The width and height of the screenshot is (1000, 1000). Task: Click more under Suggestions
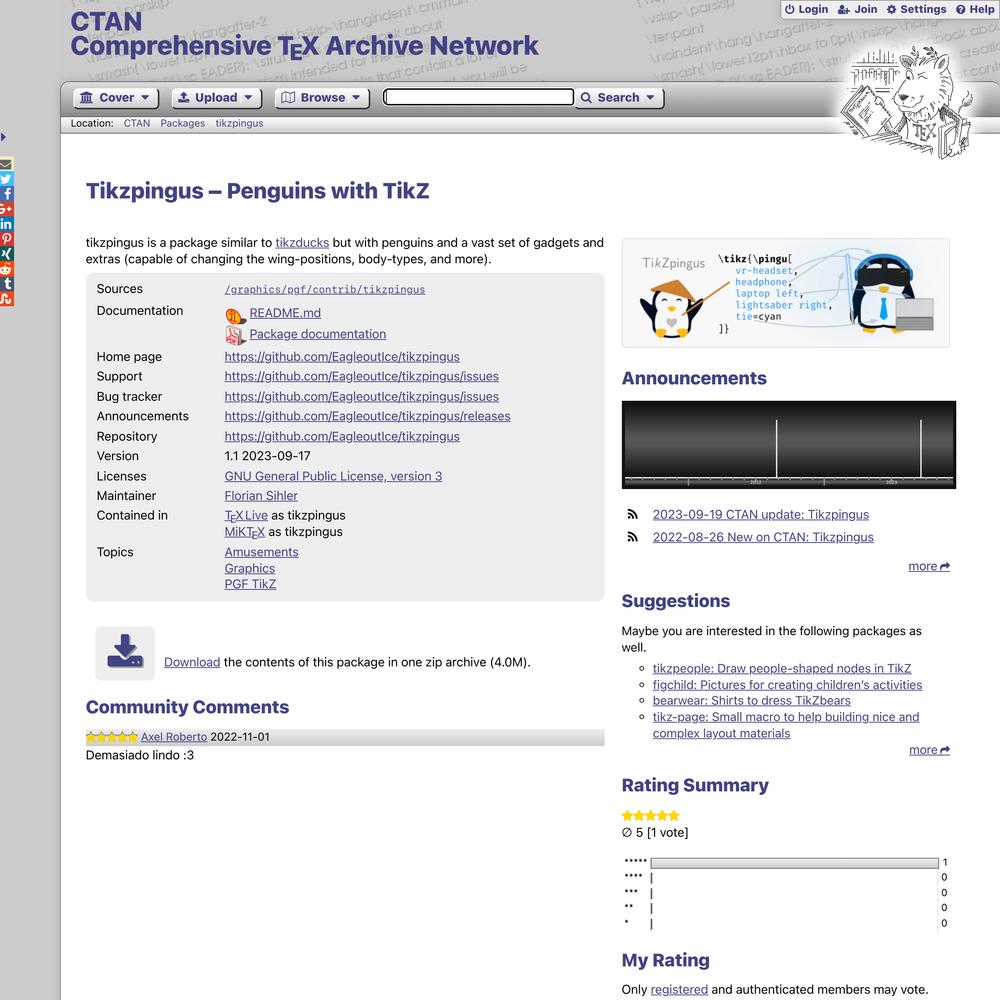(x=929, y=750)
